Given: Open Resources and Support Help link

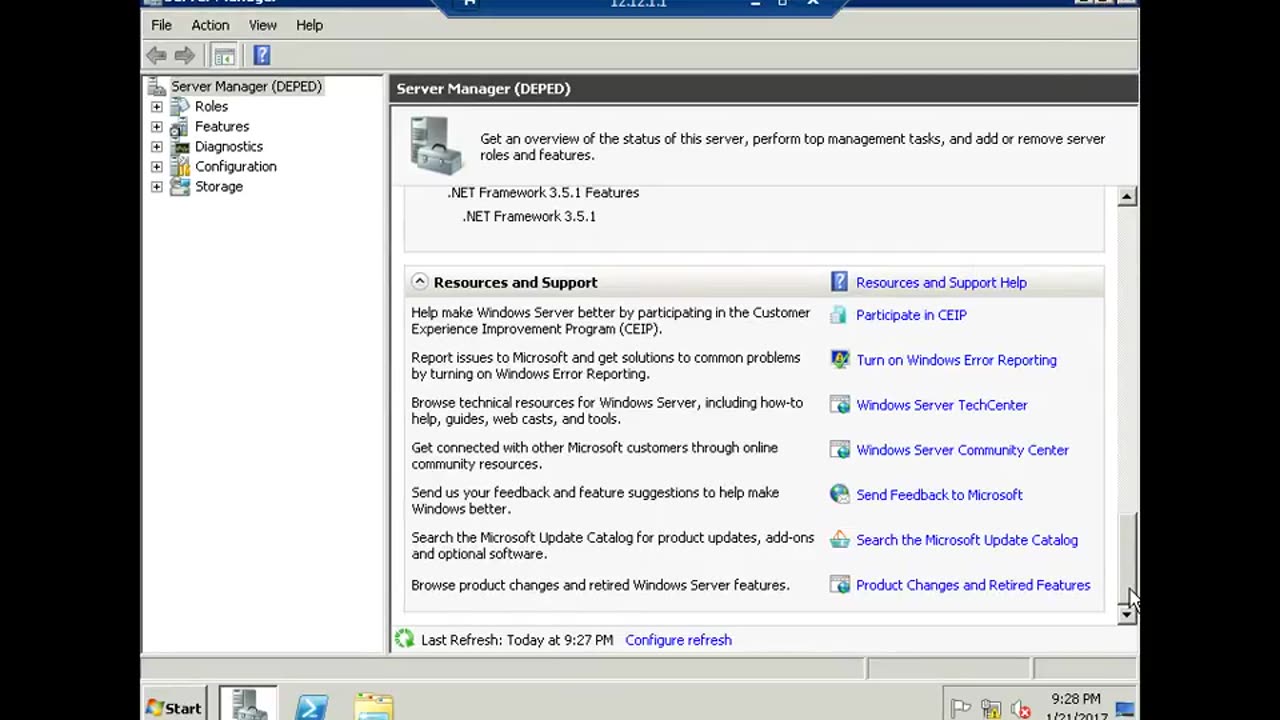Looking at the screenshot, I should [941, 283].
